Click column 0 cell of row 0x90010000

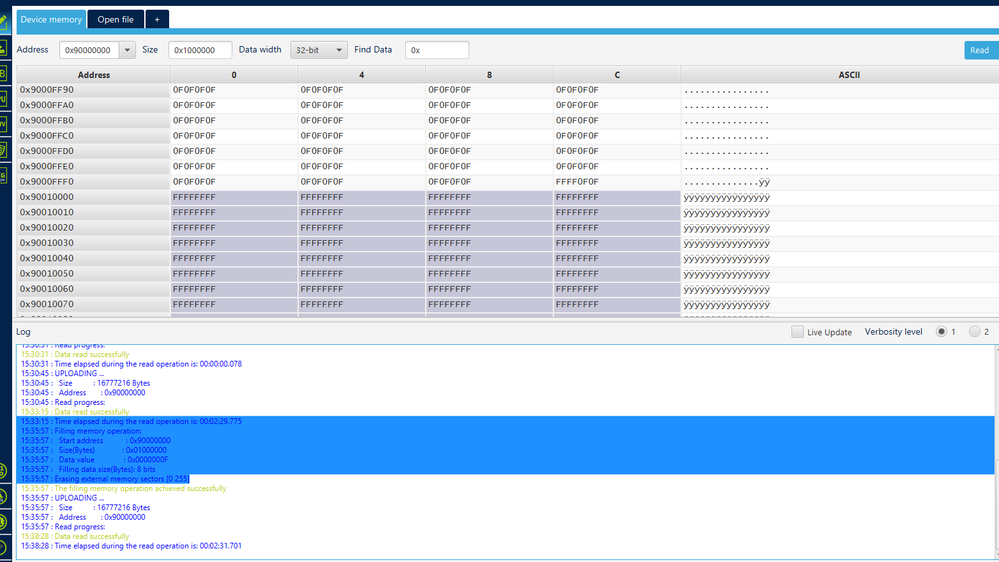coord(234,197)
